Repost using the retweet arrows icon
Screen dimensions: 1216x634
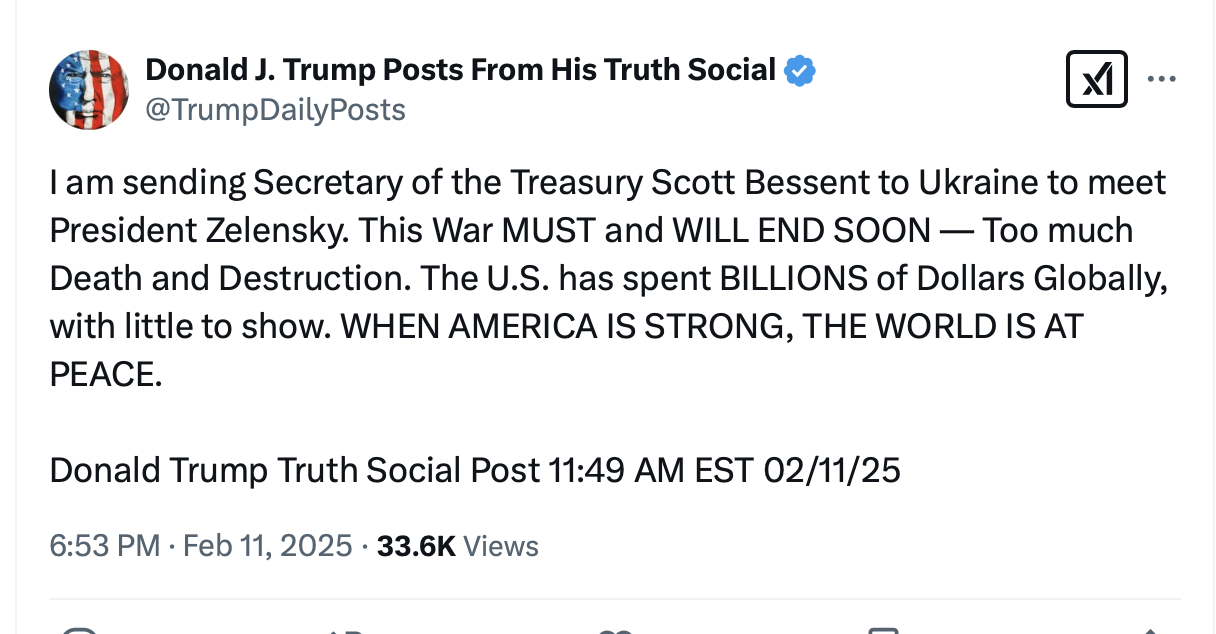tap(344, 630)
